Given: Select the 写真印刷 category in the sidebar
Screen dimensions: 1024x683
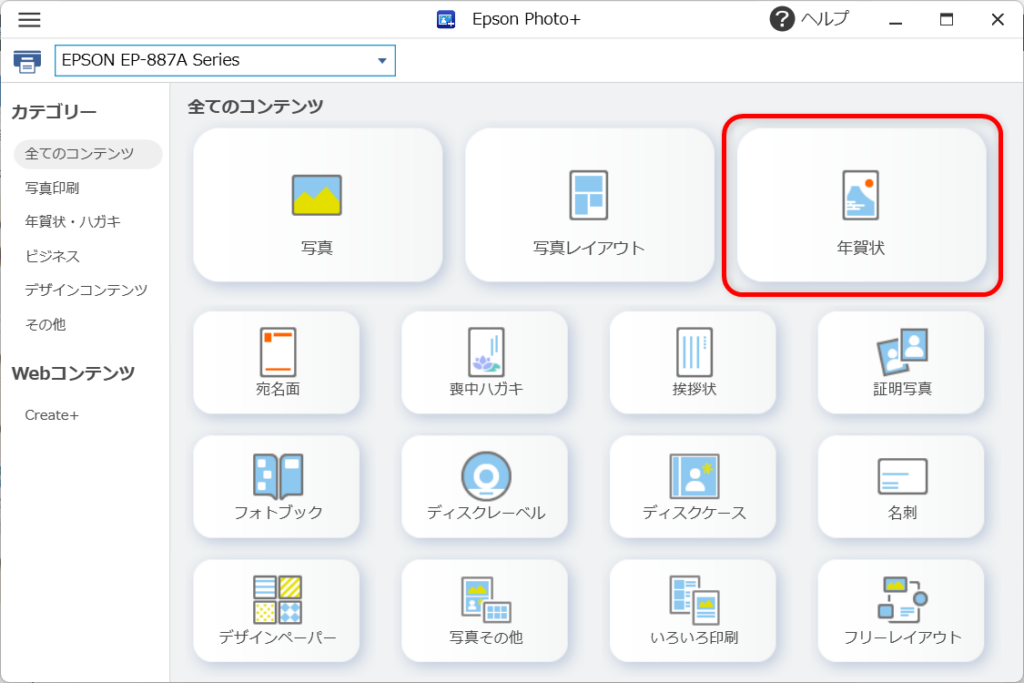Looking at the screenshot, I should 51,188.
